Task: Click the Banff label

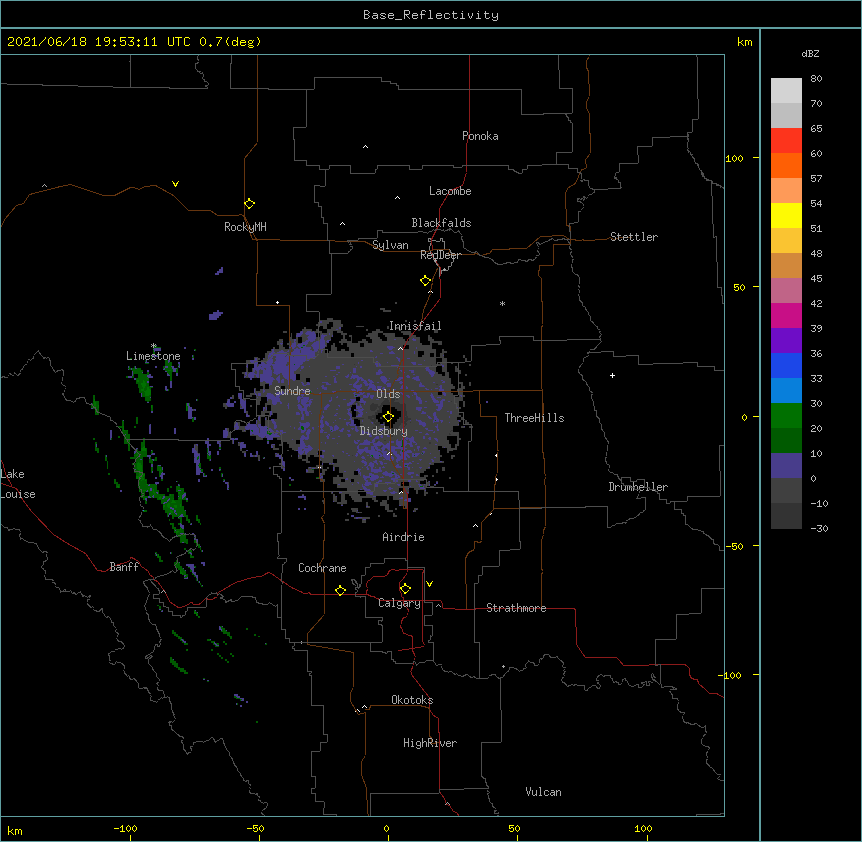Action: [x=124, y=567]
